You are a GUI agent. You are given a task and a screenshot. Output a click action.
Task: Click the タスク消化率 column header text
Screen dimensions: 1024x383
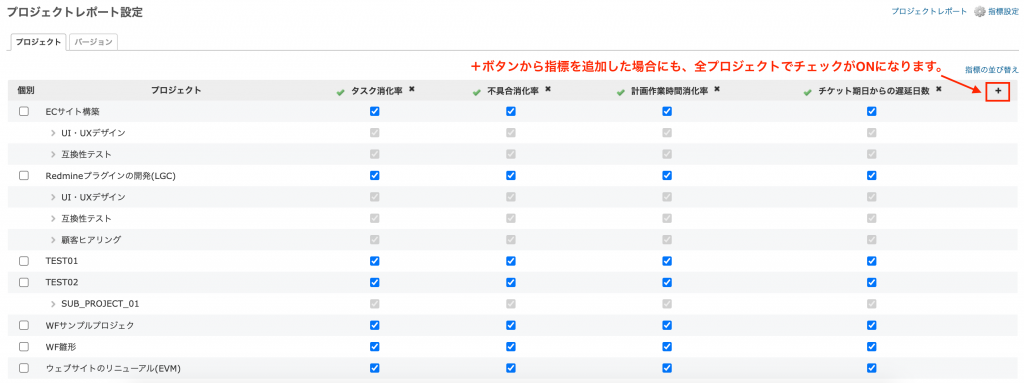click(x=377, y=93)
